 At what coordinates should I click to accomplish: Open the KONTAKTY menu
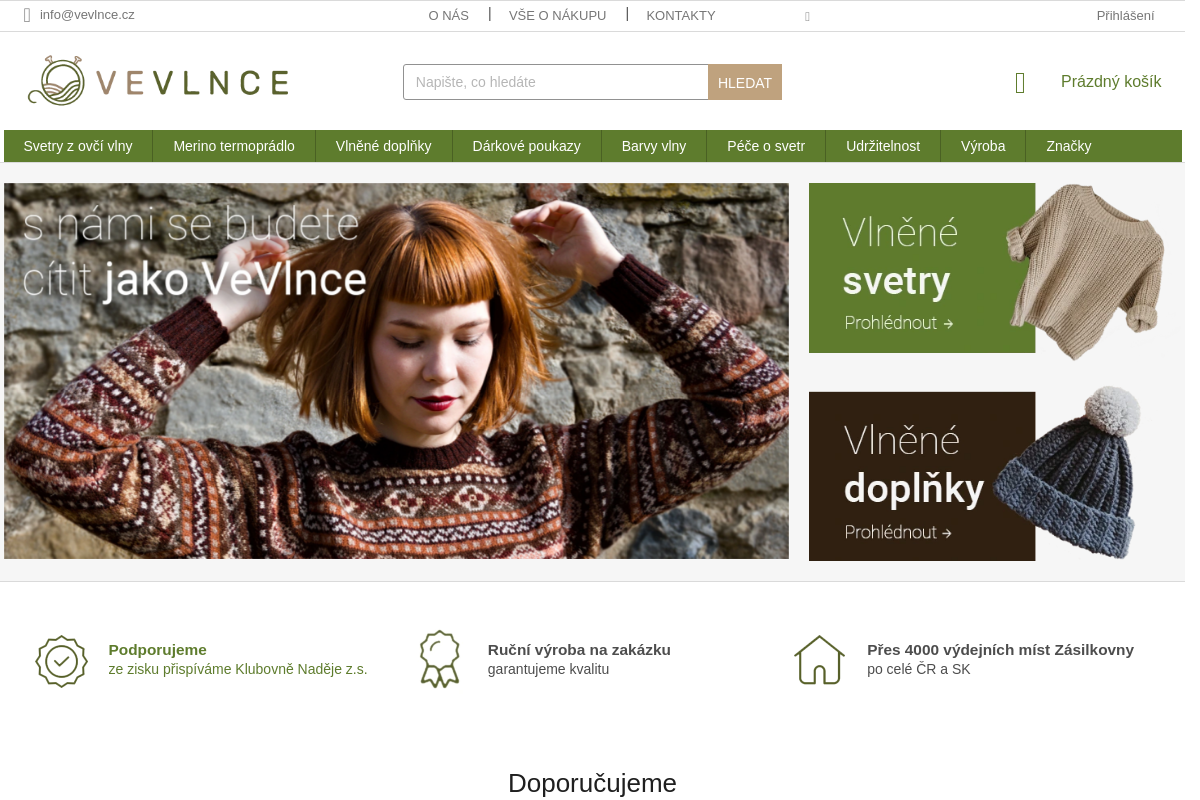(681, 15)
